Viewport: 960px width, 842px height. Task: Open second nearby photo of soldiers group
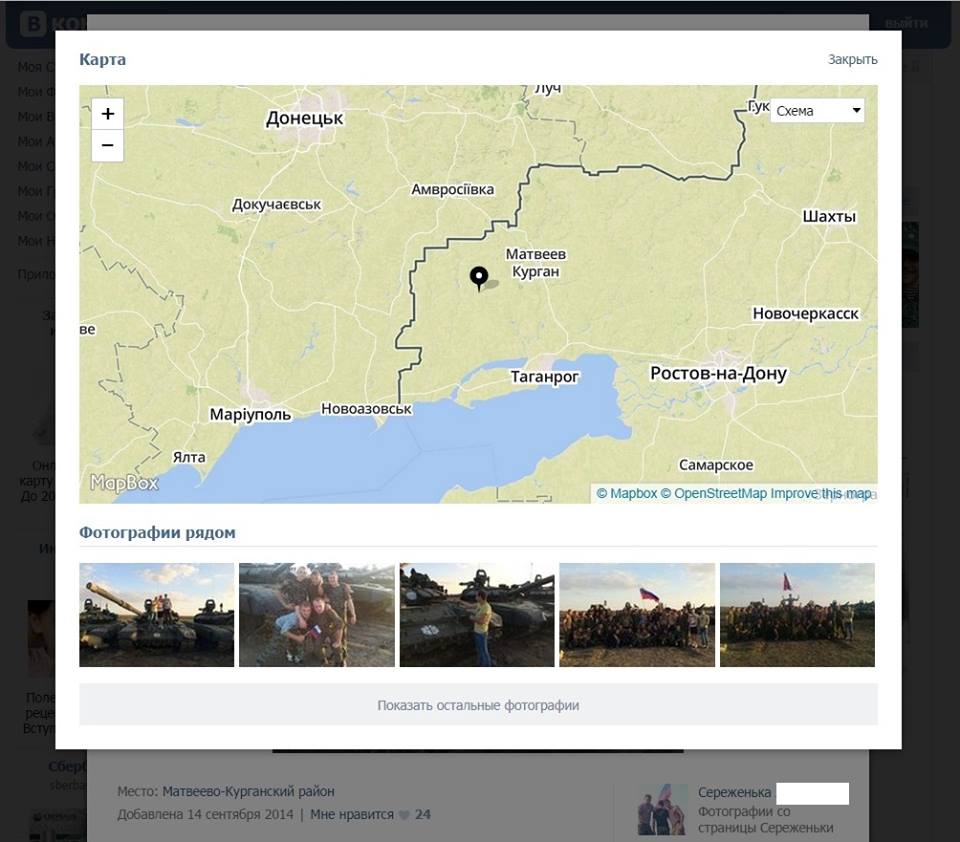coord(316,614)
